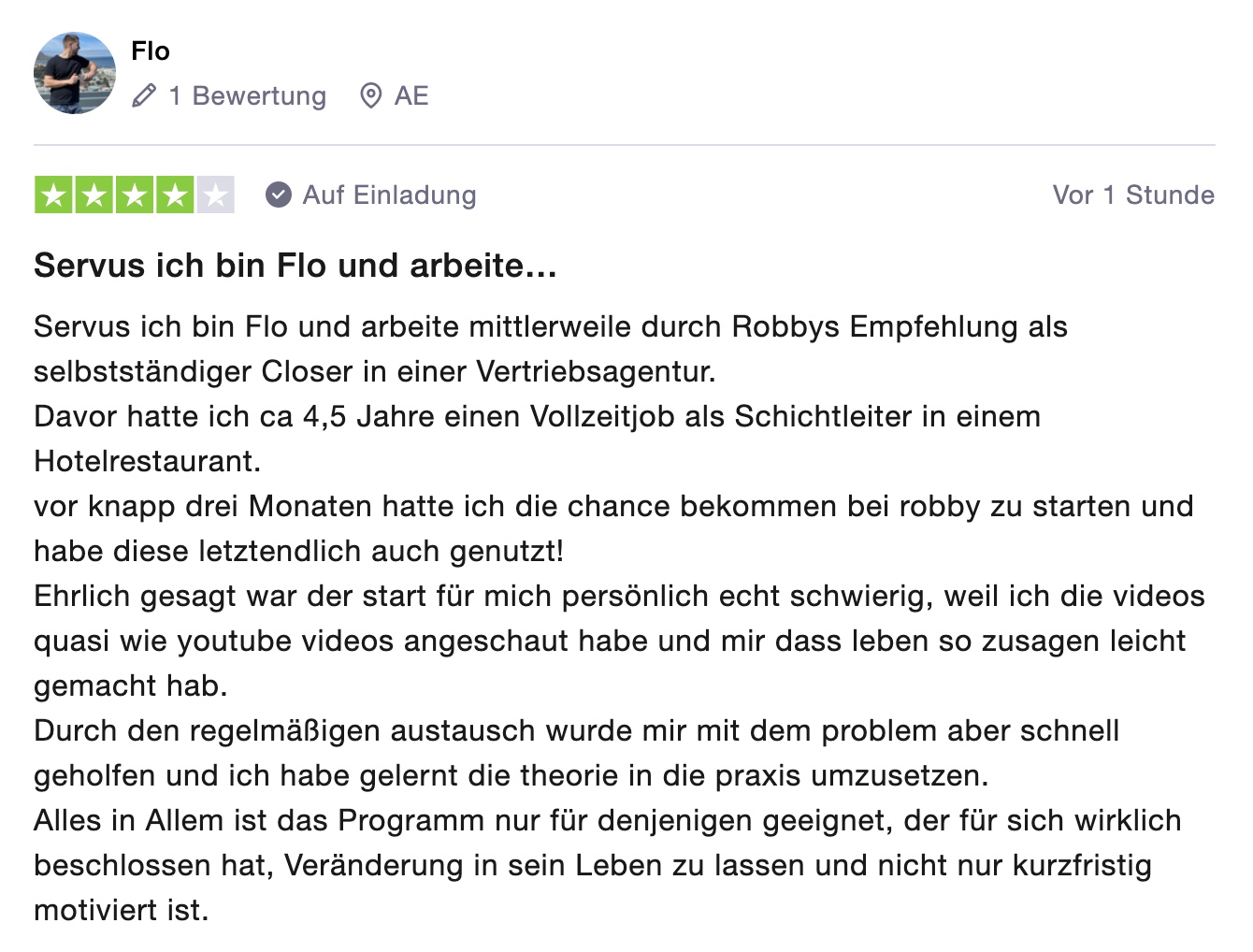Click the fourth green rating star

175,195
